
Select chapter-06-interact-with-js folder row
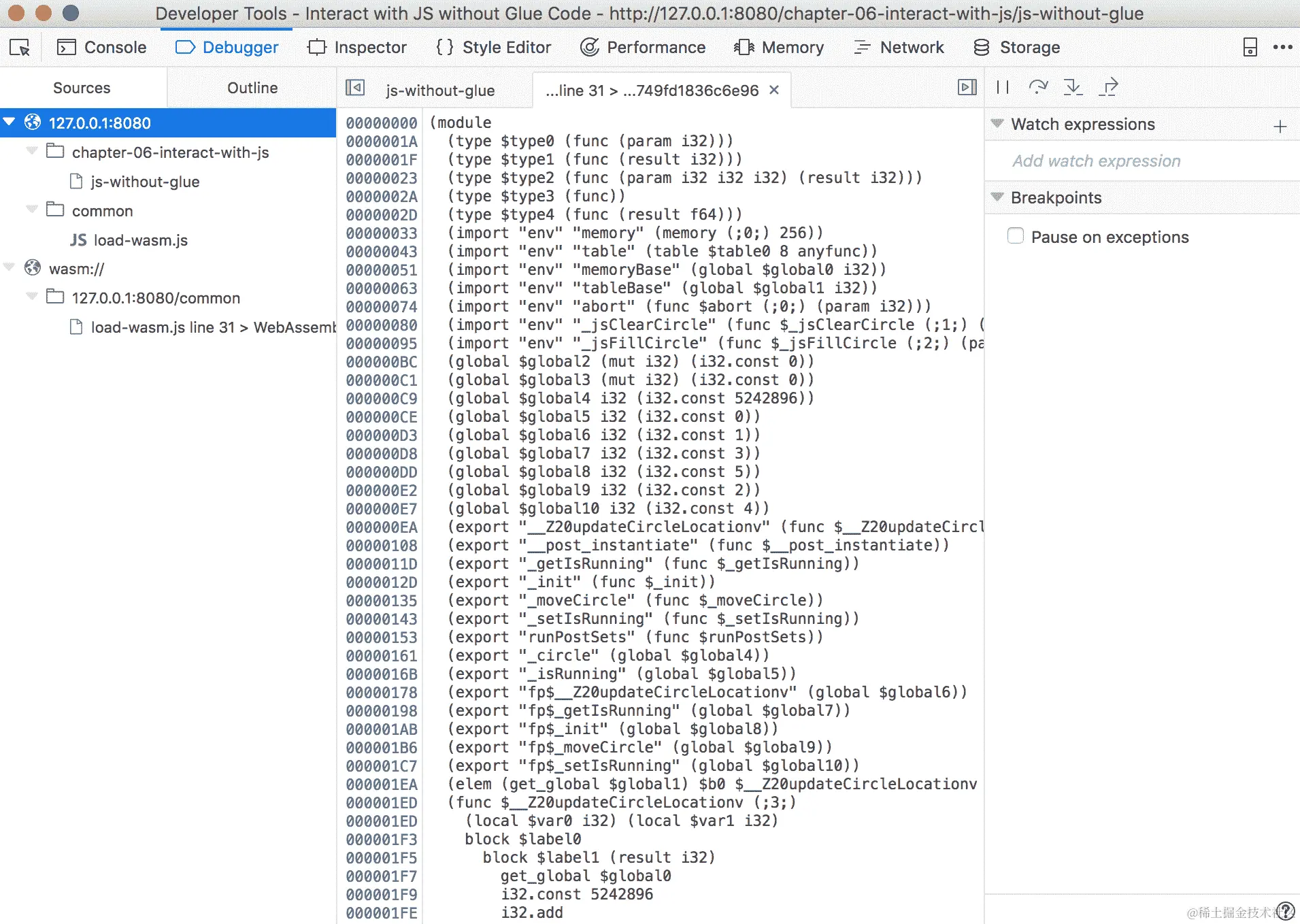coord(168,152)
